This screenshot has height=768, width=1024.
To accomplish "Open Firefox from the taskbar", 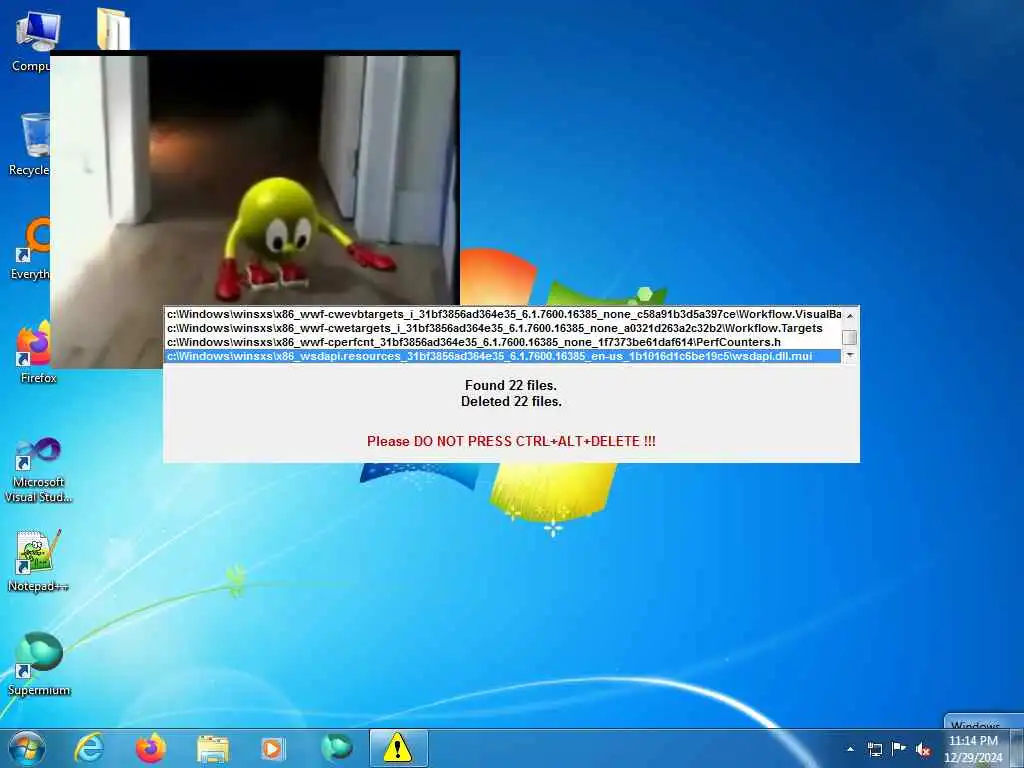I will pyautogui.click(x=150, y=748).
